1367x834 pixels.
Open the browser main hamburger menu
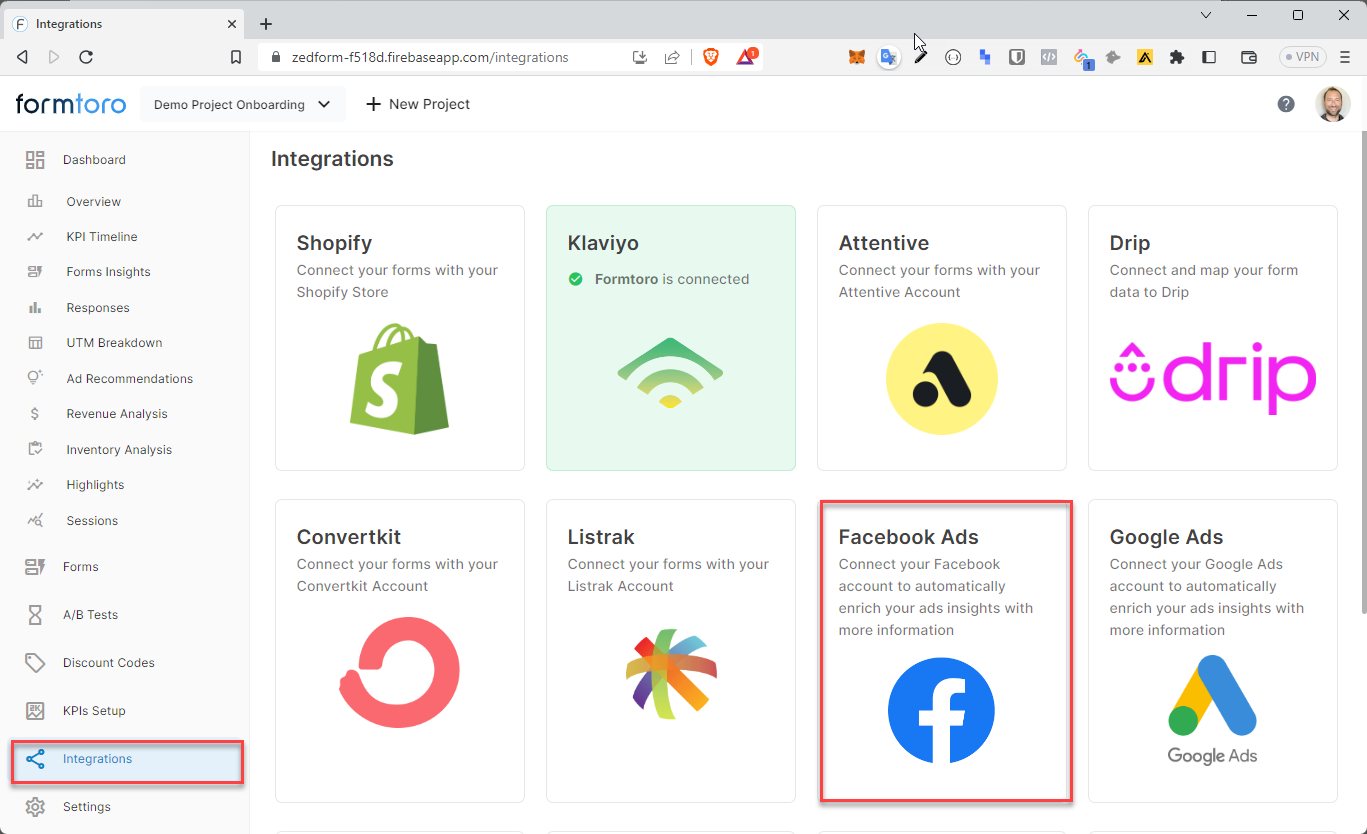pyautogui.click(x=1345, y=57)
